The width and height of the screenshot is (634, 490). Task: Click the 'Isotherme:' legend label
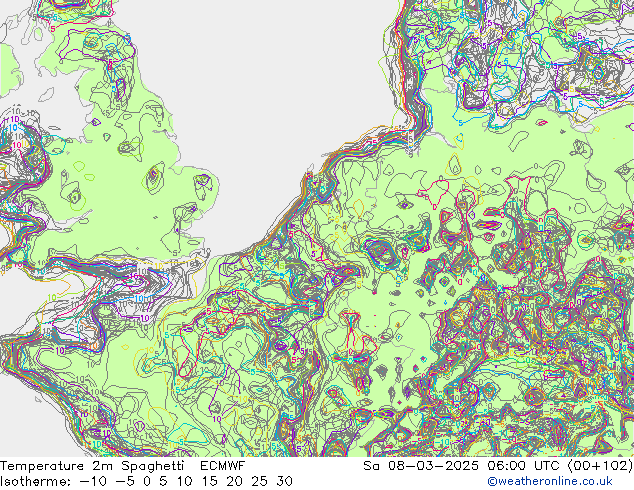36,481
